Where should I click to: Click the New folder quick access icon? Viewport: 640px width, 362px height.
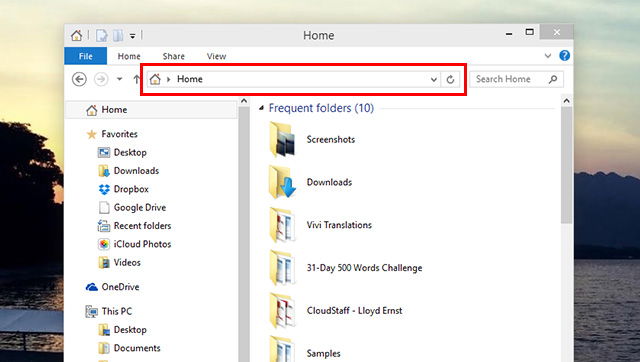click(118, 36)
